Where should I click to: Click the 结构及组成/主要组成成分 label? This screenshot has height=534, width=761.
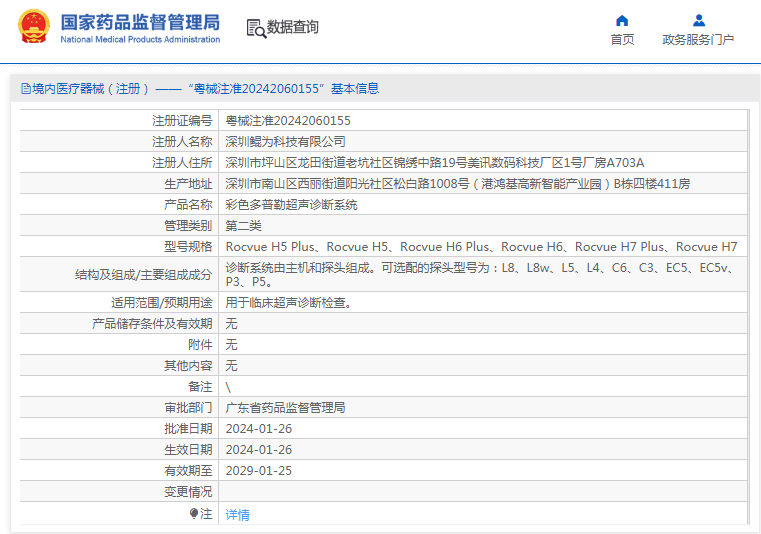144,275
